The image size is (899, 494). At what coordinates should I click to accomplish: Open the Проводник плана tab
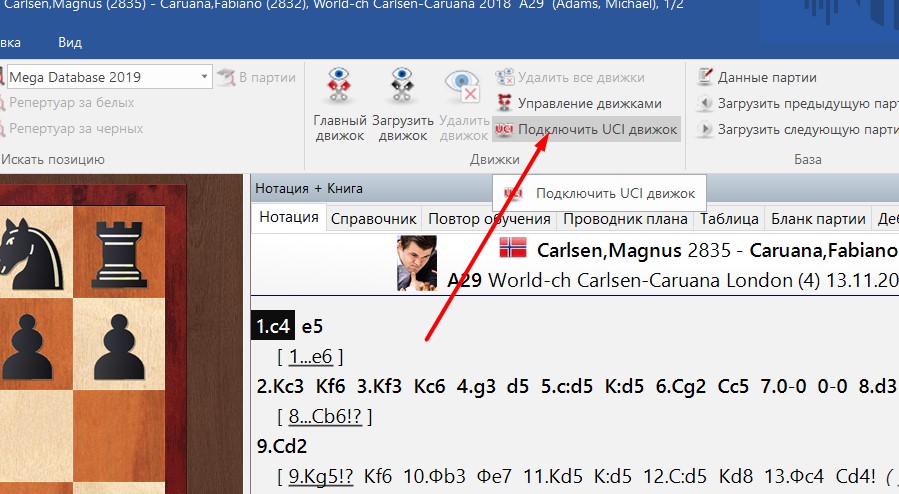point(625,219)
